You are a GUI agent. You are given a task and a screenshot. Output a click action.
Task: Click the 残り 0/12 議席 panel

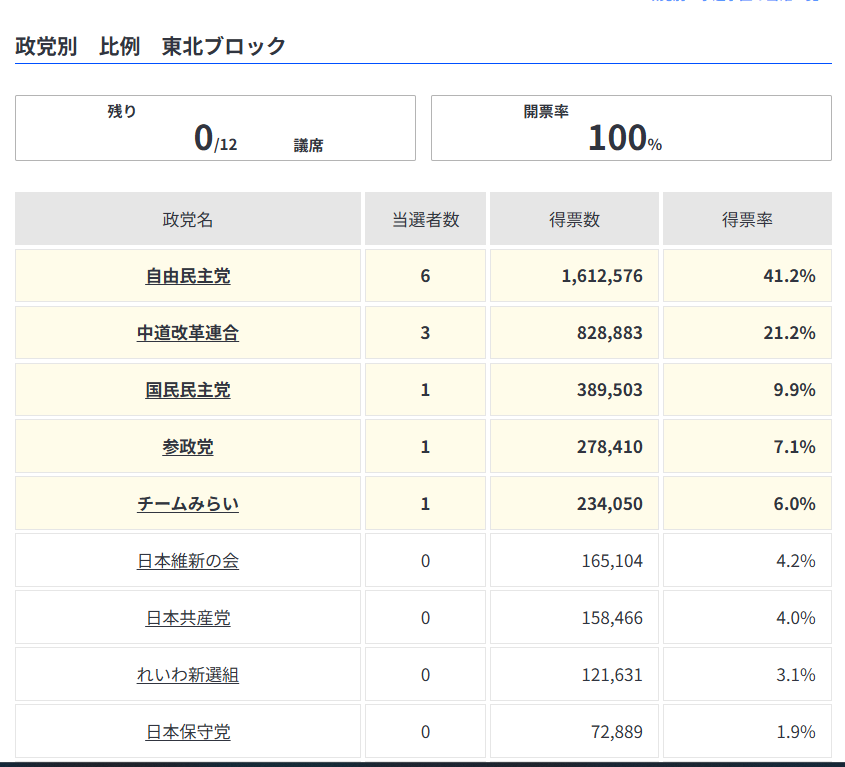[x=214, y=128]
